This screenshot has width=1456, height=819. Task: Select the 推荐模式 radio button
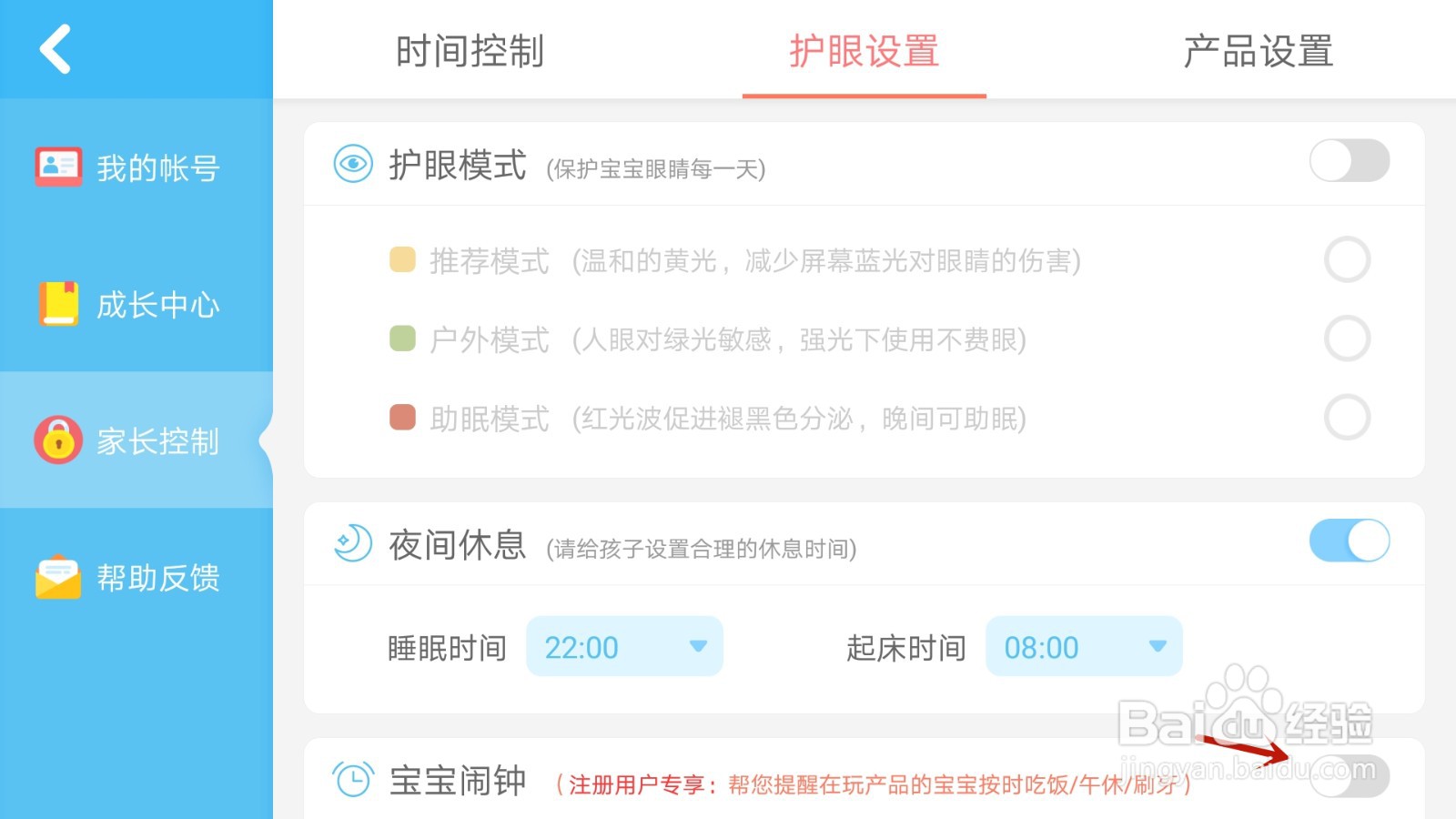click(1348, 259)
